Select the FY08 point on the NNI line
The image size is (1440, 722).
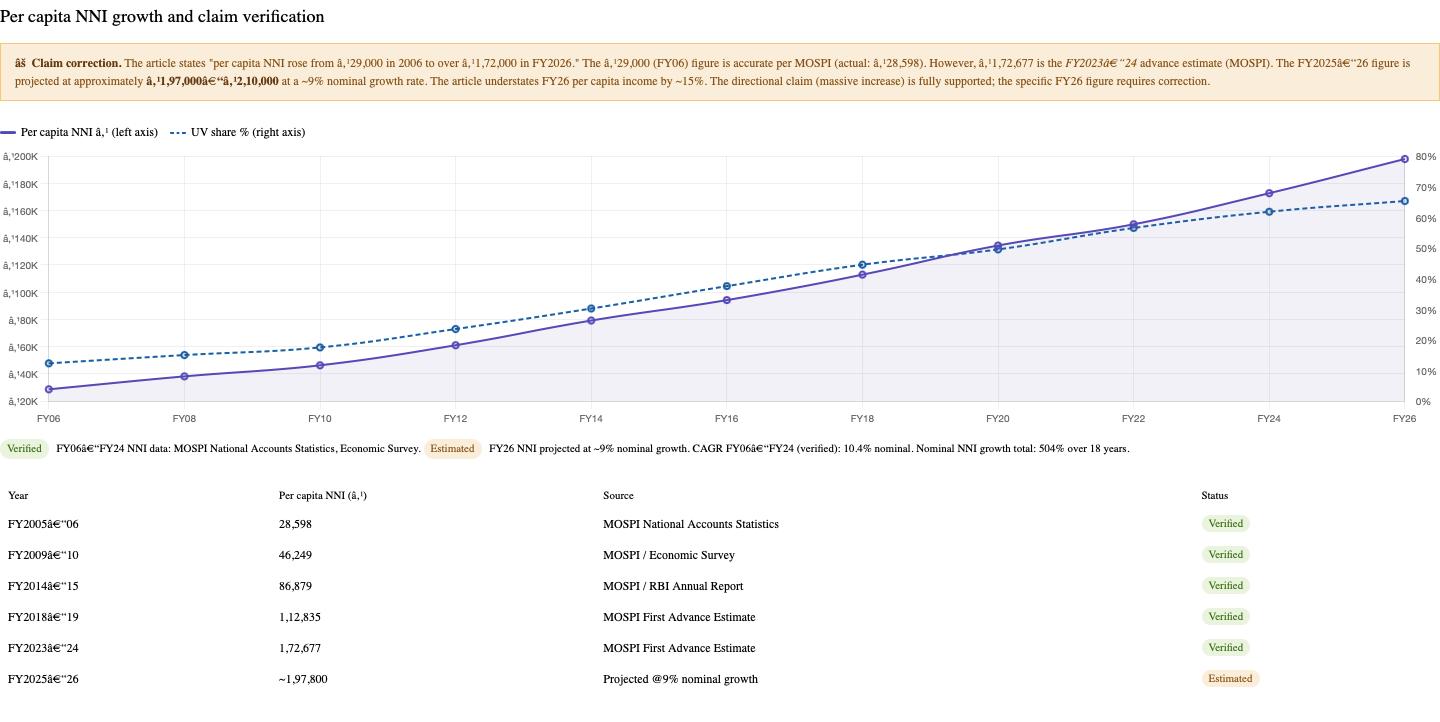tap(184, 376)
